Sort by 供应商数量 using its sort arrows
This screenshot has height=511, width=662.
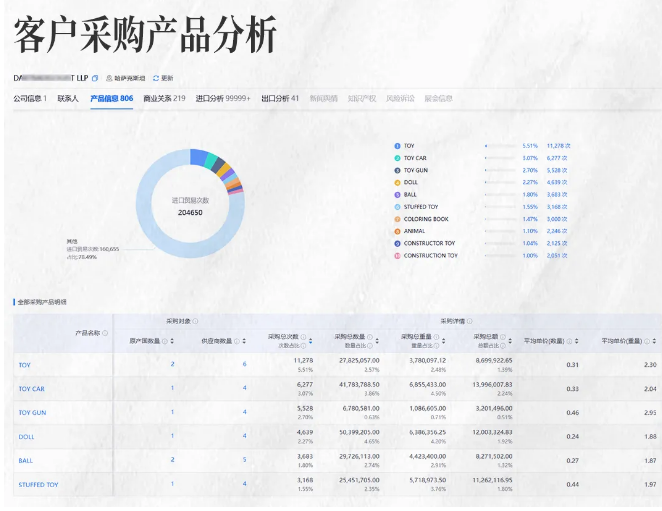coord(245,341)
